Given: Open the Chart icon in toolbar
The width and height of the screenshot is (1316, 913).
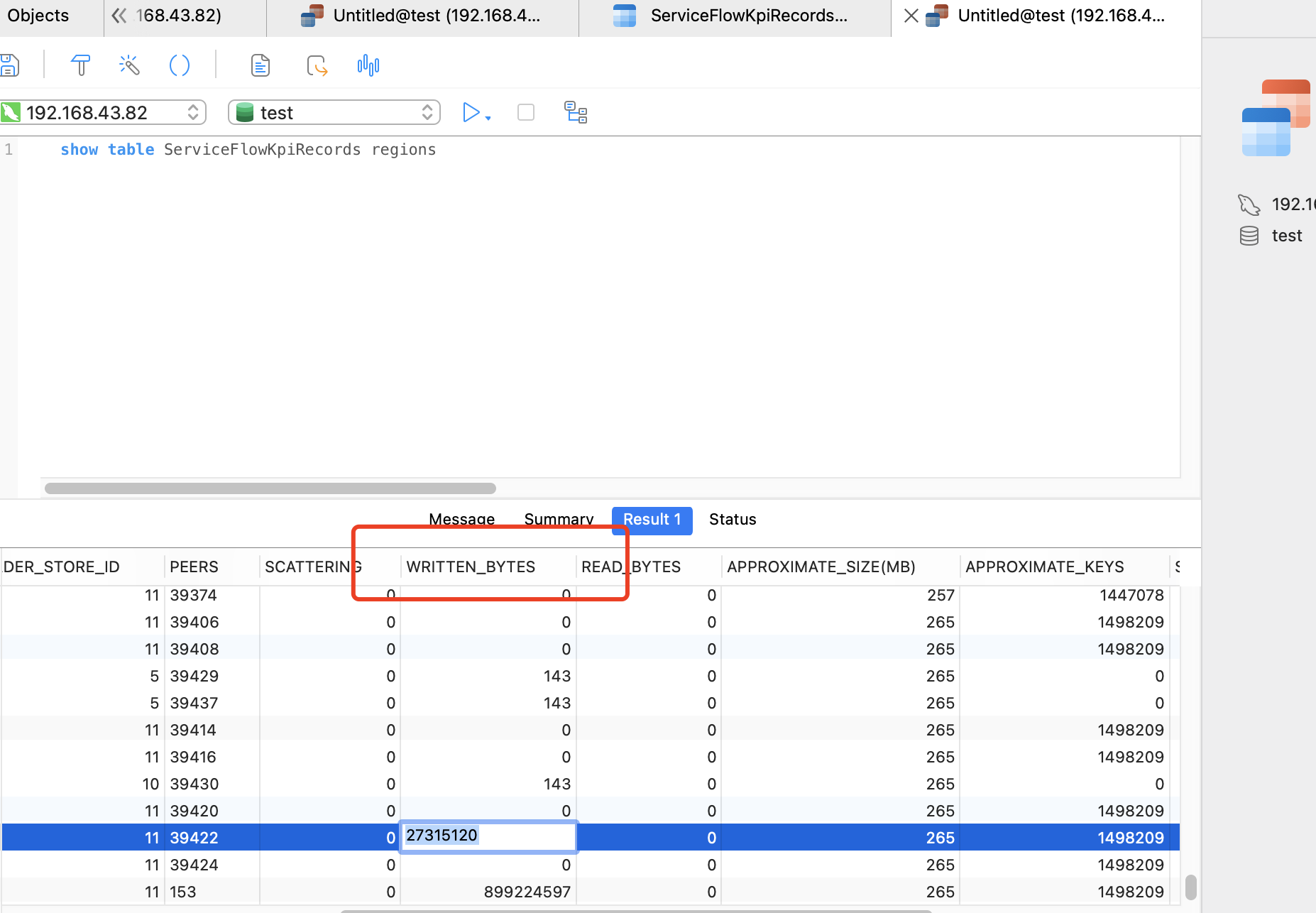Looking at the screenshot, I should [x=368, y=66].
